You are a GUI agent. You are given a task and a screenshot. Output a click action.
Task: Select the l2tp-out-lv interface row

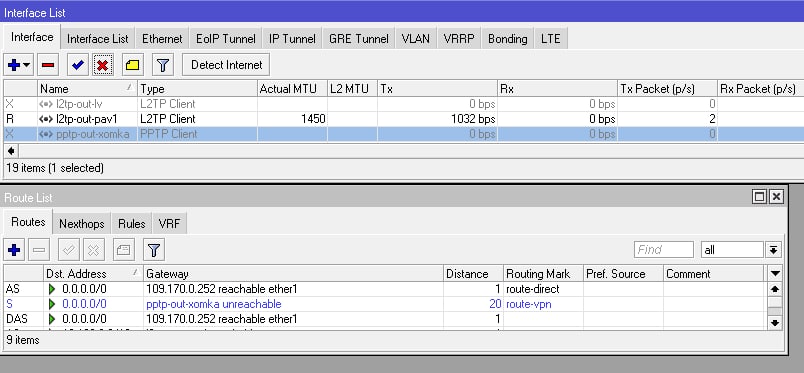pyautogui.click(x=404, y=104)
